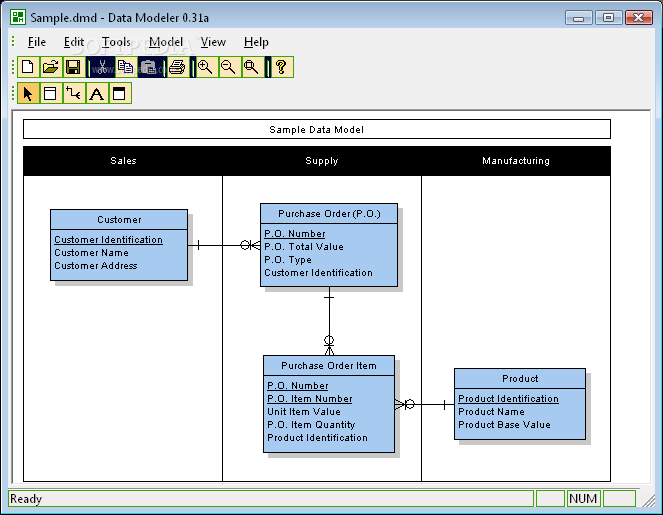
Task: Click Product Identification key in Product entity
Action: pyautogui.click(x=508, y=399)
